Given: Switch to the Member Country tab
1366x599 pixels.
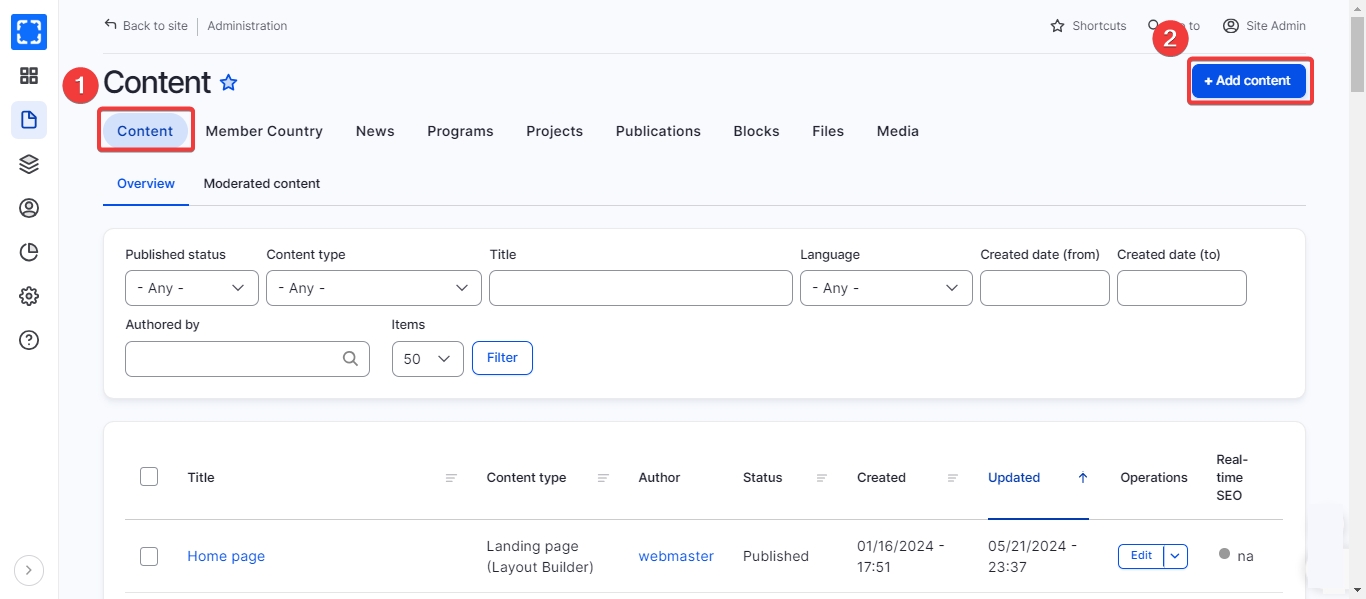Looking at the screenshot, I should 264,131.
